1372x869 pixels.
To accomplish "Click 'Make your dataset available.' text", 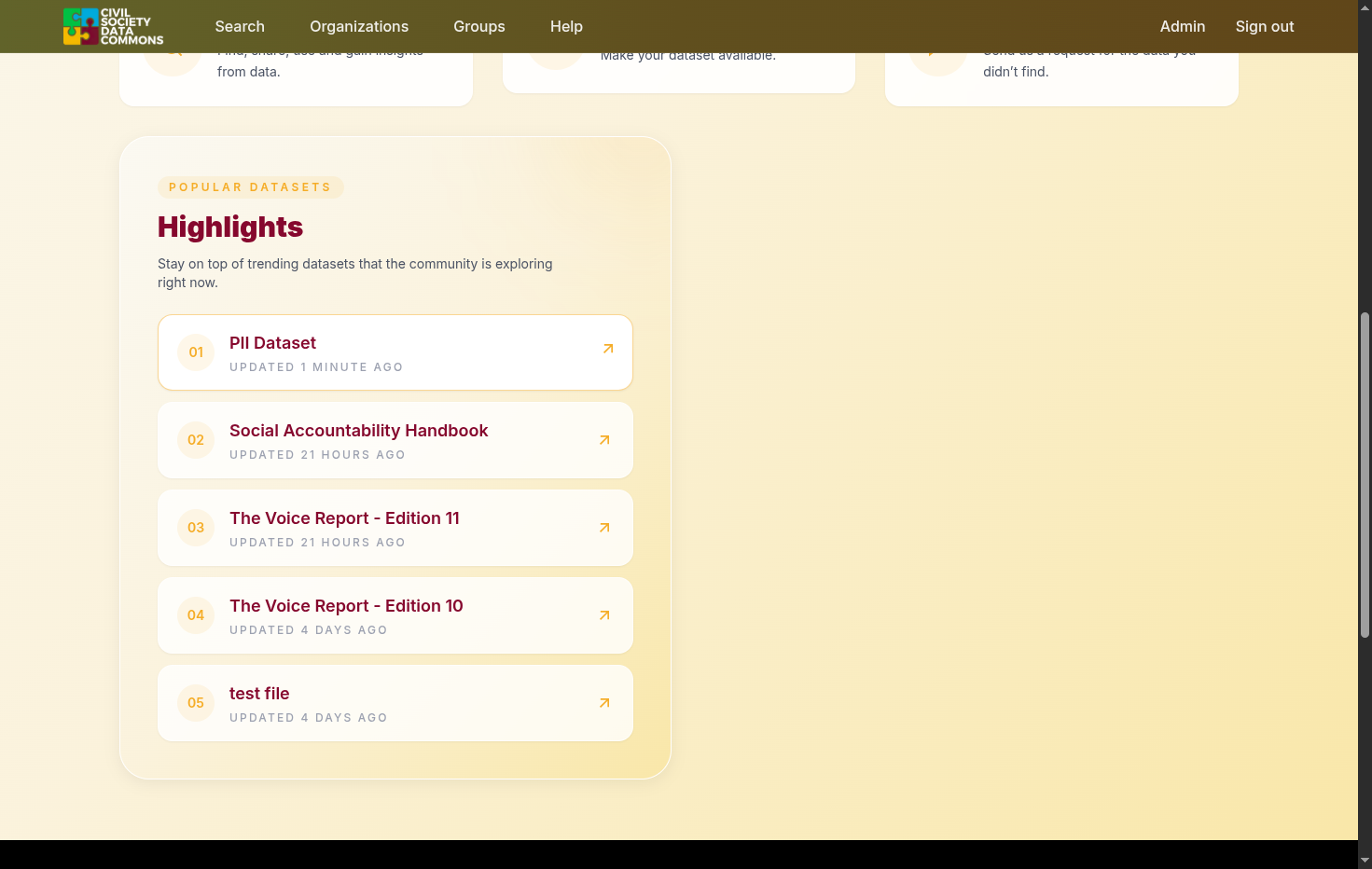I will point(688,57).
